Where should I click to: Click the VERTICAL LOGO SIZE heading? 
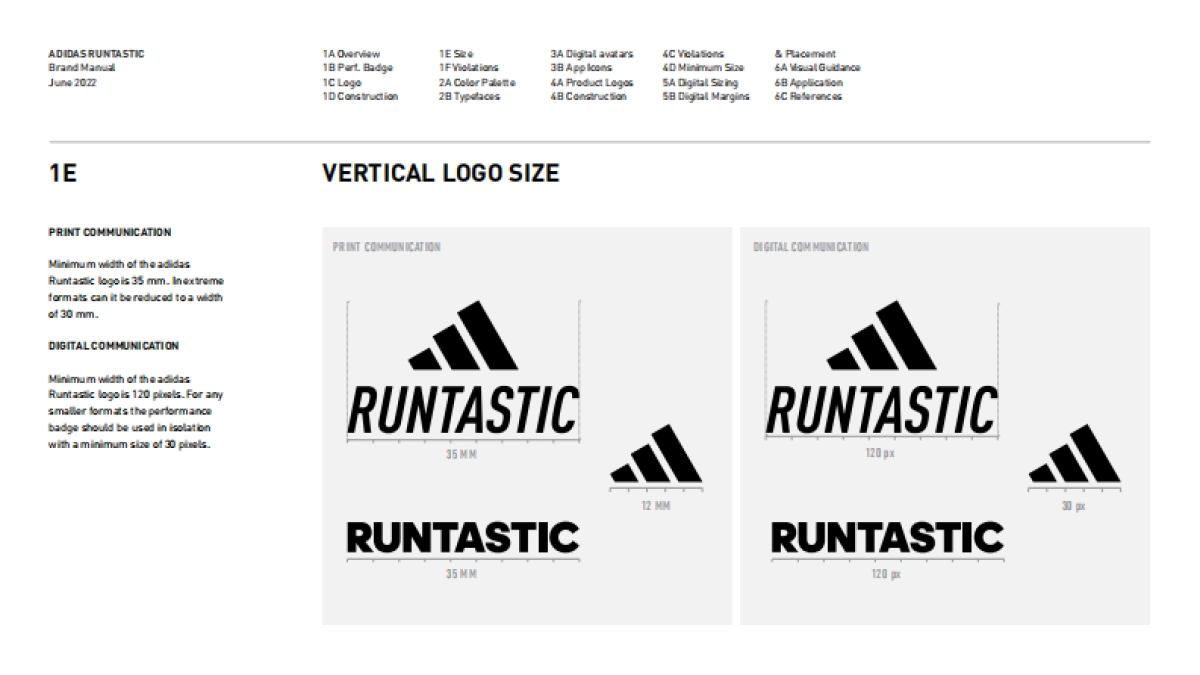[x=439, y=174]
